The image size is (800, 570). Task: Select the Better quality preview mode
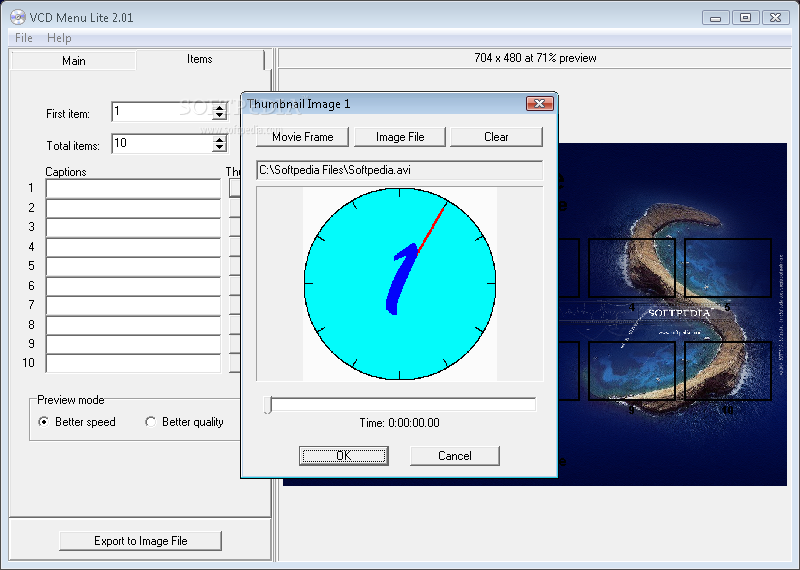coord(151,422)
